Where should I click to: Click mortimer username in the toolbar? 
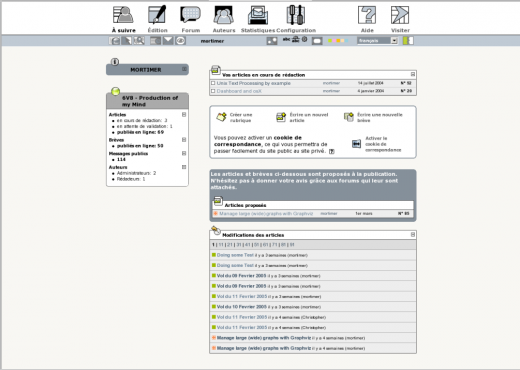point(212,41)
